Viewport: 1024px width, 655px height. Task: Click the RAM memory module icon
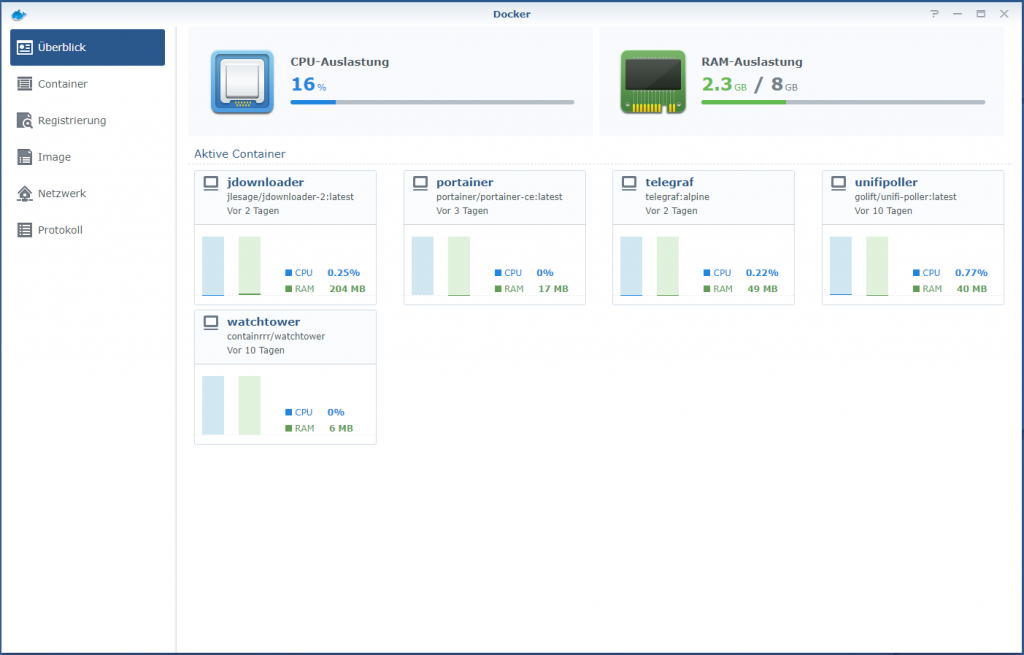[653, 82]
